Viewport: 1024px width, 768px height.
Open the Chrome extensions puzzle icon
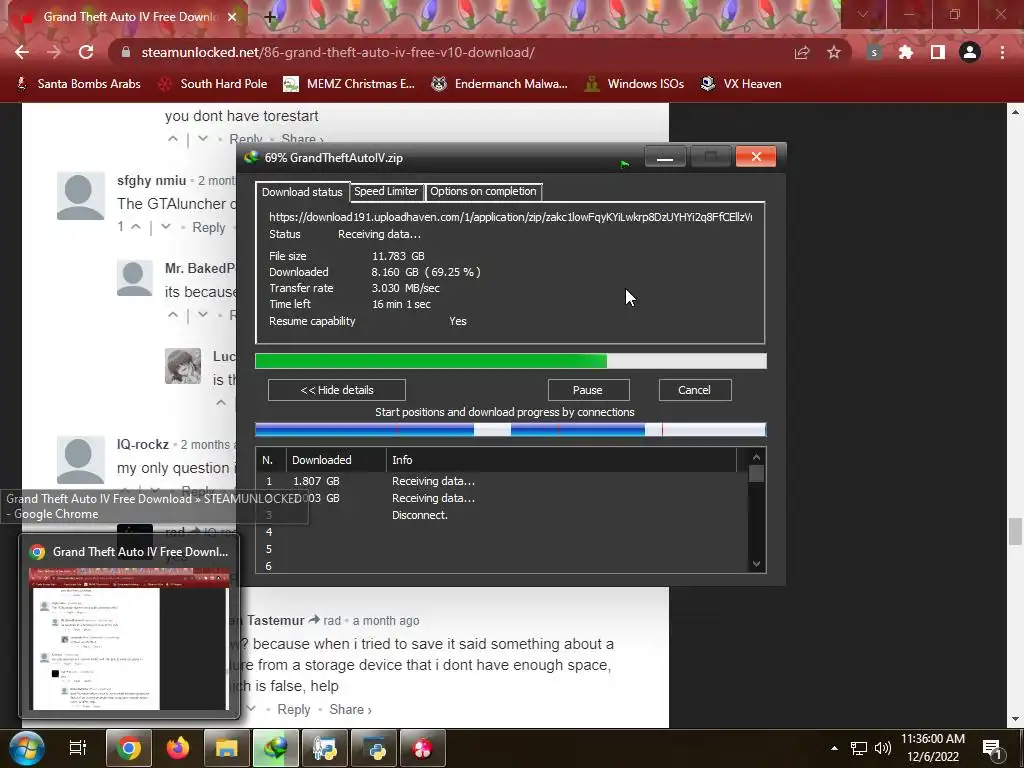905,52
